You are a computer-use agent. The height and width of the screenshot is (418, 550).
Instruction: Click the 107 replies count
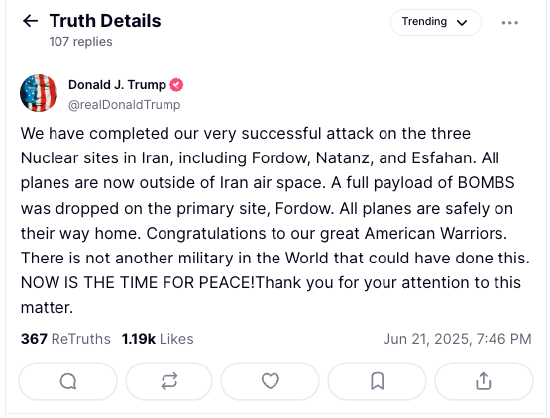[81, 42]
